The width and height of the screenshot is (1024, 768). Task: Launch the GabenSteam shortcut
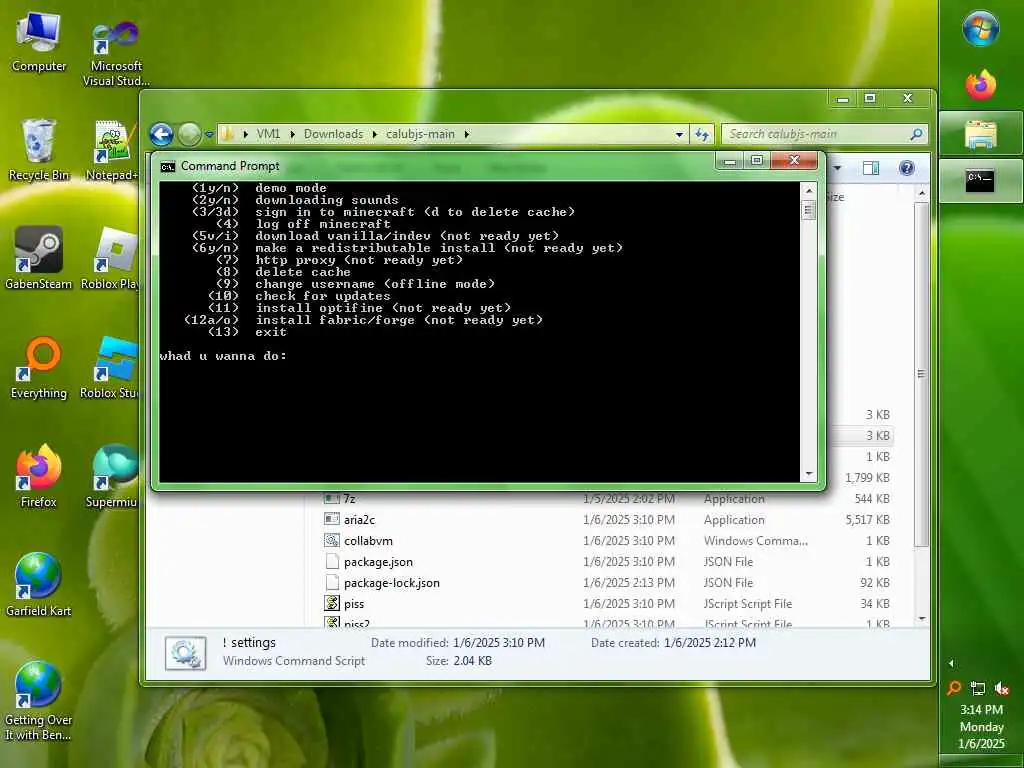click(39, 258)
